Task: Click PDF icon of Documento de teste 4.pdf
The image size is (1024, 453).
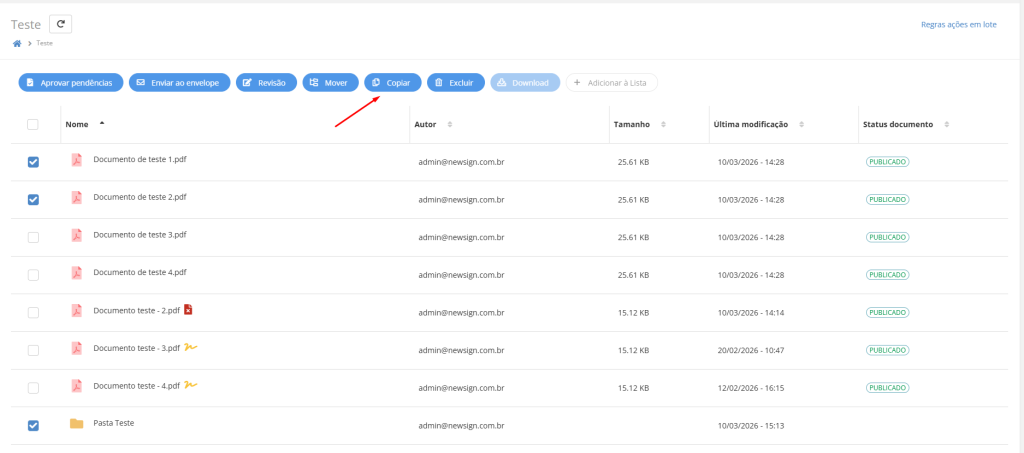Action: tap(76, 273)
